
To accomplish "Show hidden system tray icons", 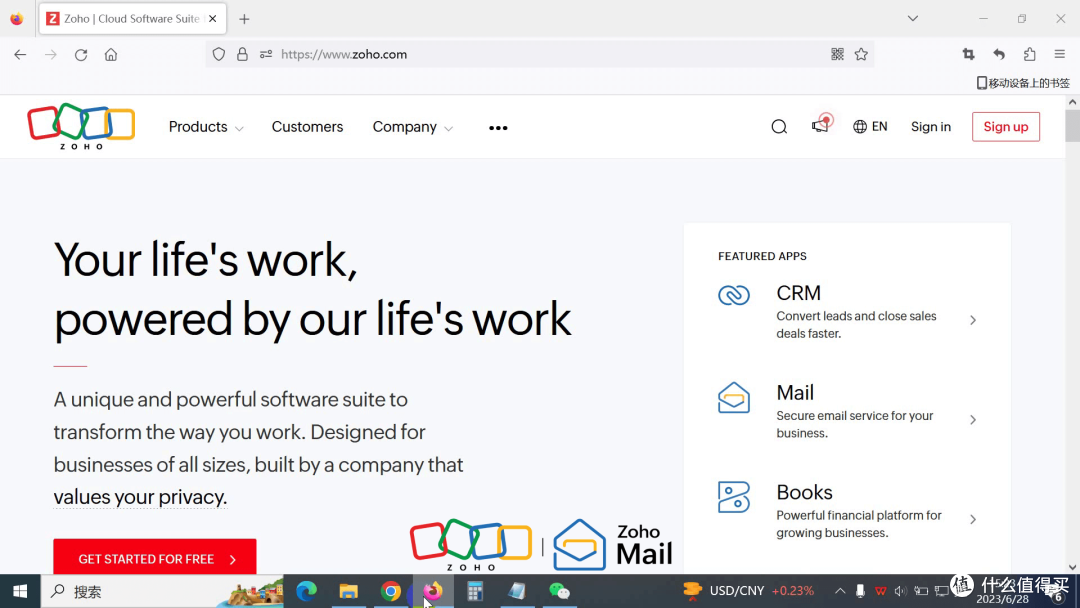I will [840, 591].
